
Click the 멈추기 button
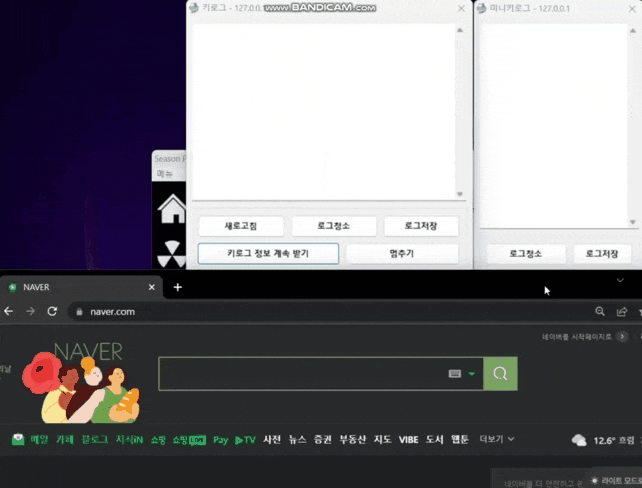coord(402,253)
